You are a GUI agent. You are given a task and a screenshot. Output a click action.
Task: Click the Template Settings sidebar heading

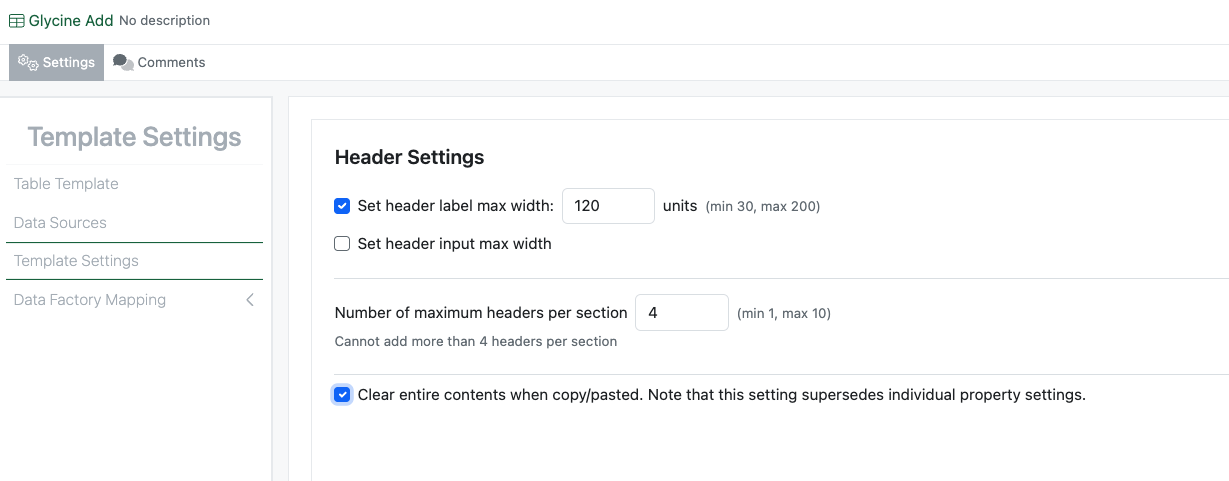click(x=134, y=137)
